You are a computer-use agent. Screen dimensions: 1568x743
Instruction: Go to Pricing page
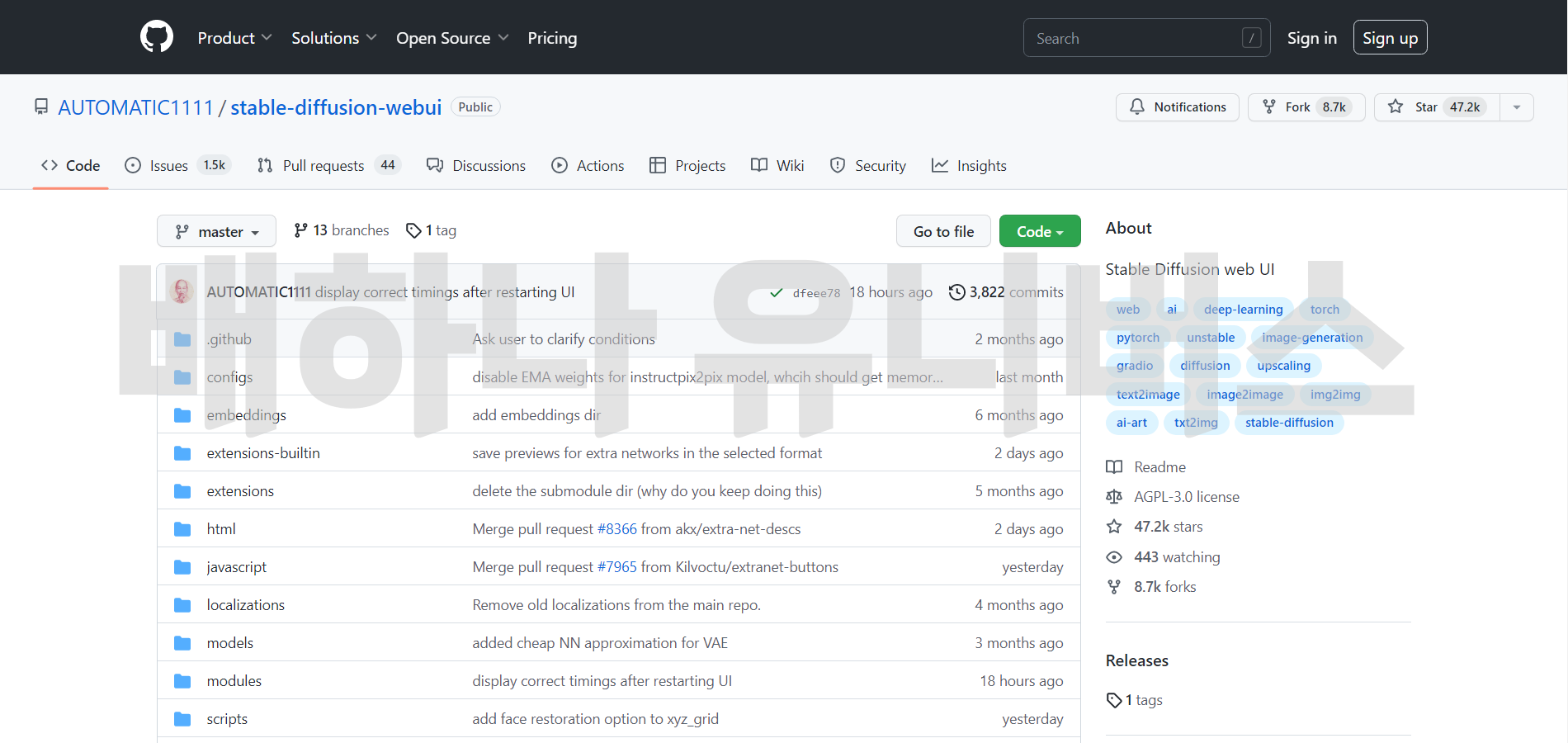[552, 38]
